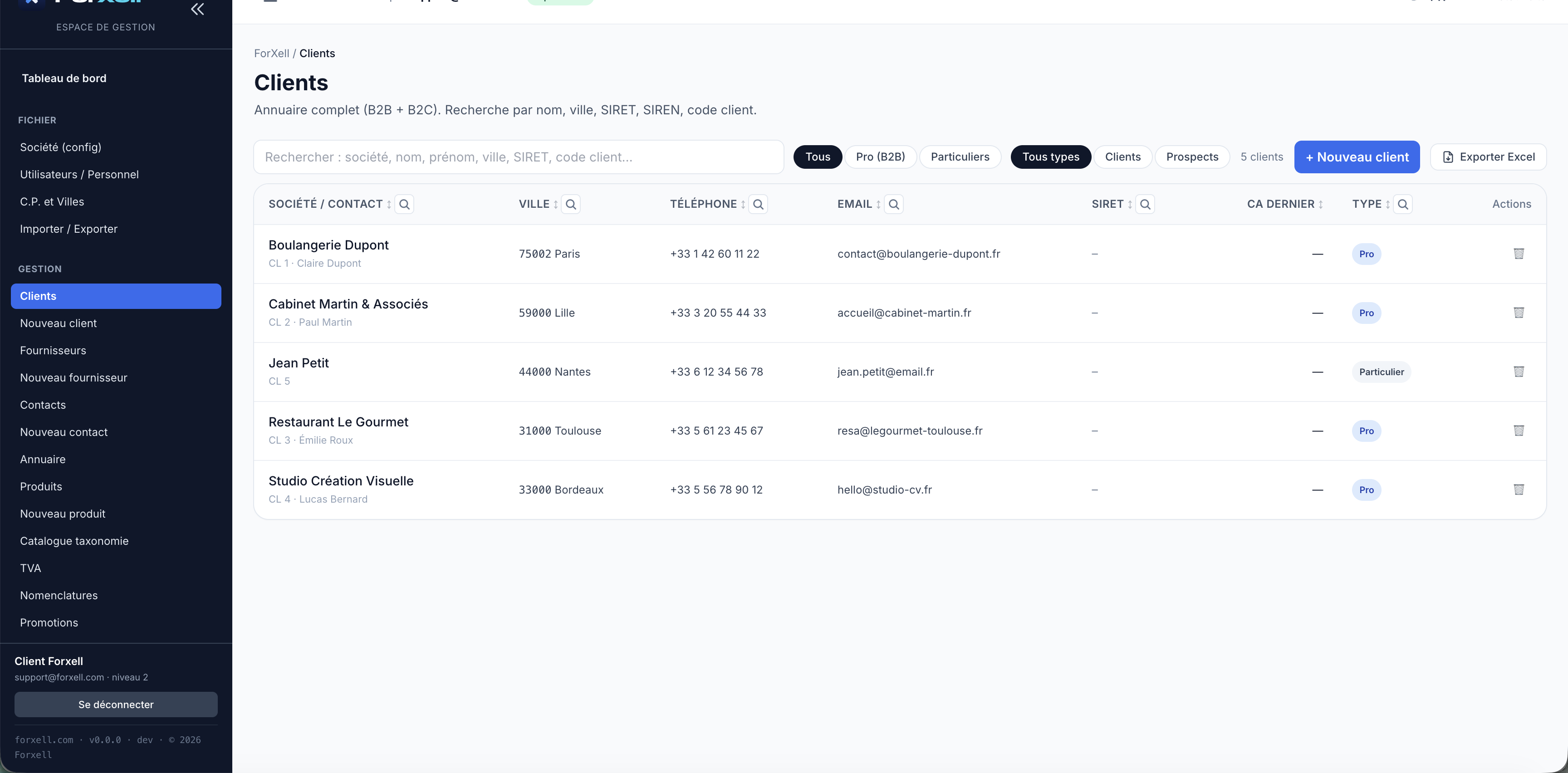The width and height of the screenshot is (1568, 773).
Task: Filter list to Clients type only
Action: click(x=1122, y=157)
